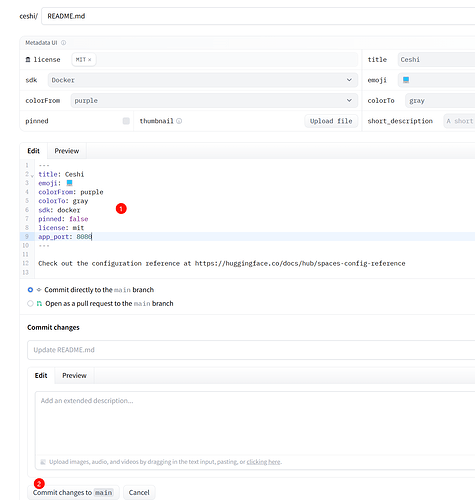Click the title field containing Ceshi
Viewport: 475px width, 500px height.
tap(436, 60)
